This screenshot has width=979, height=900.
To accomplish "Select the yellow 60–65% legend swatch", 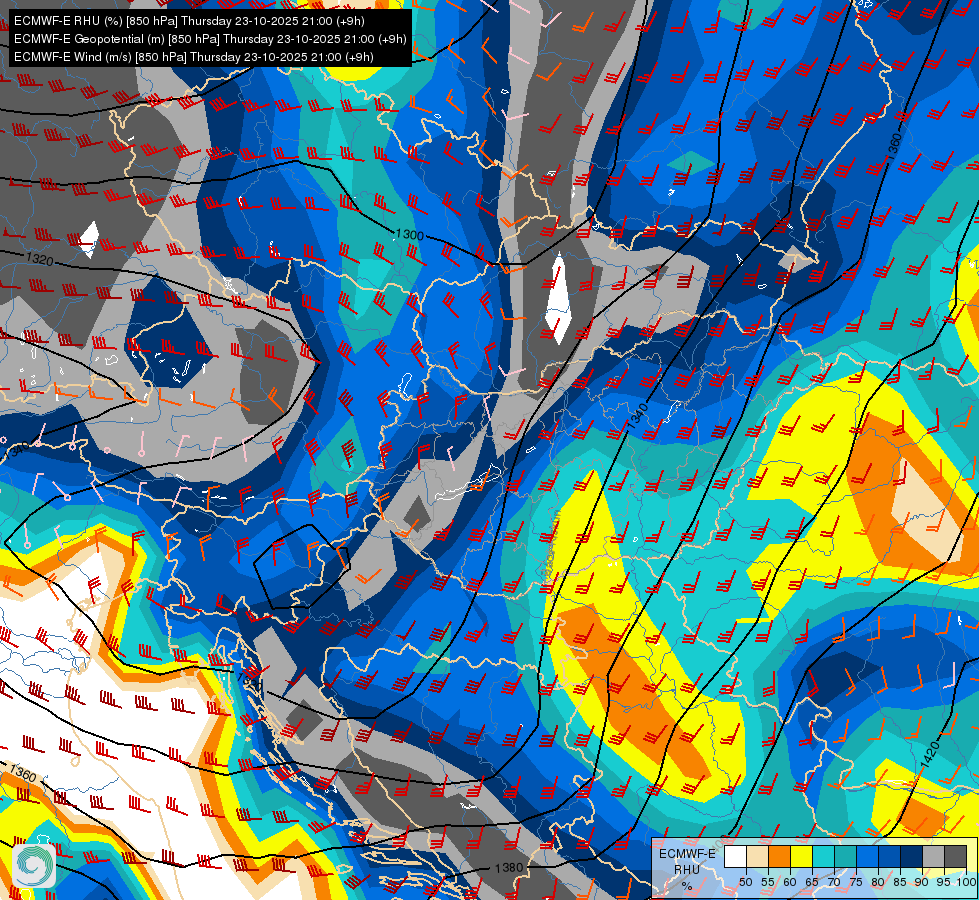I will click(x=802, y=856).
